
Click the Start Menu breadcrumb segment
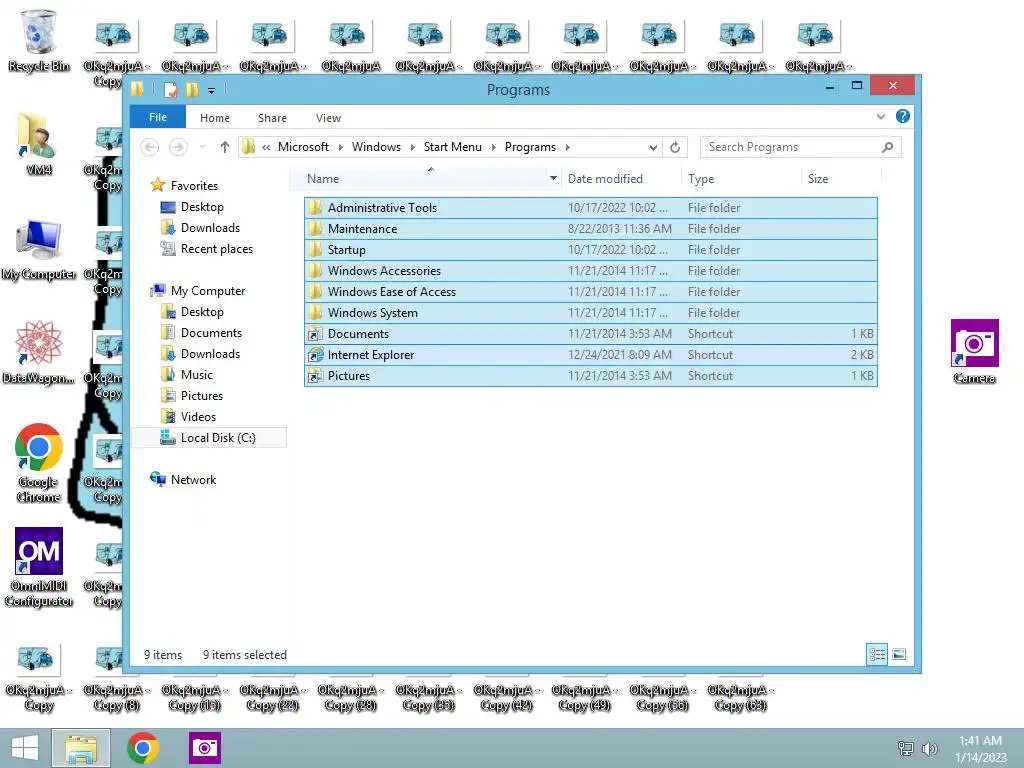click(x=453, y=147)
